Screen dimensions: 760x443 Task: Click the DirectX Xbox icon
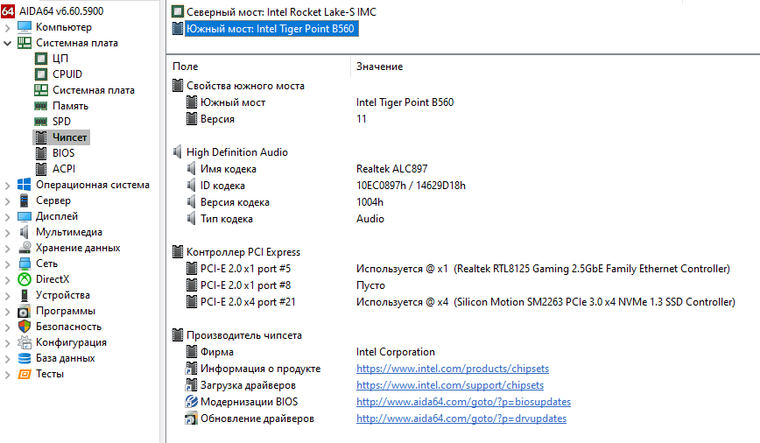click(24, 279)
